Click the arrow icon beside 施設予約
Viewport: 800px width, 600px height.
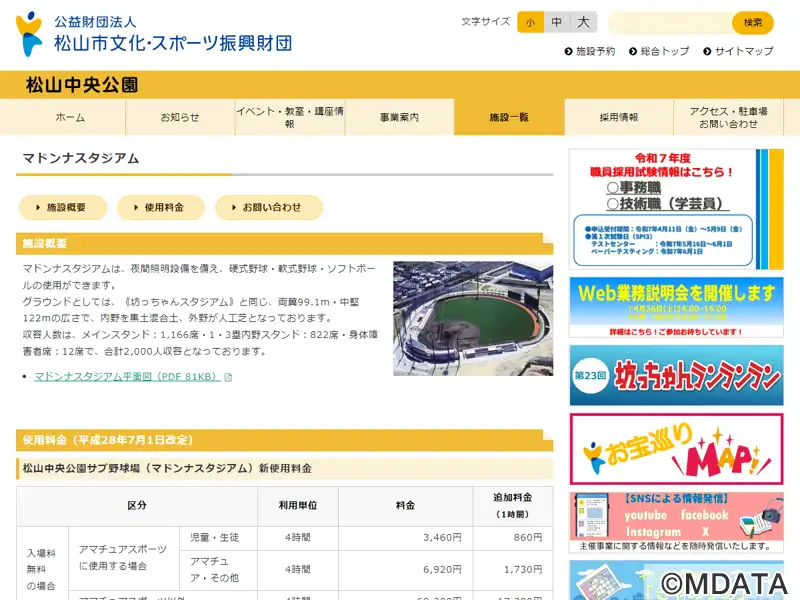click(568, 52)
